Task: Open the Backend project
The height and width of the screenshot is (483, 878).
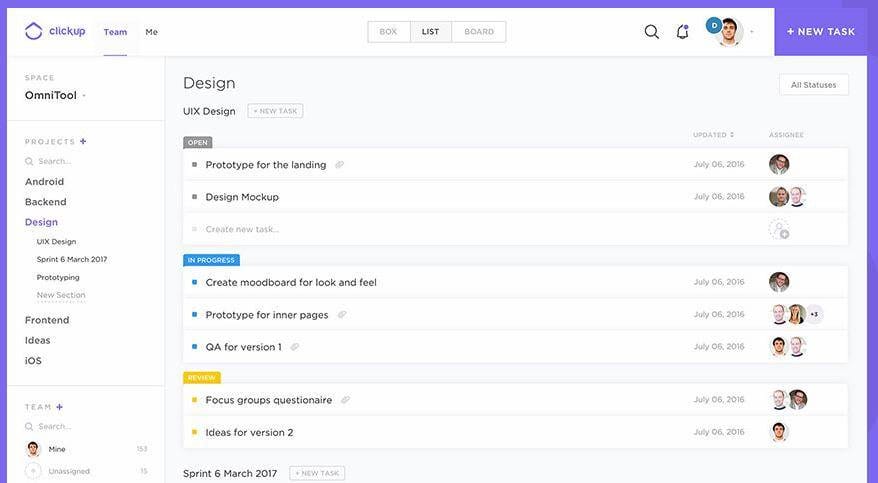Action: [45, 201]
